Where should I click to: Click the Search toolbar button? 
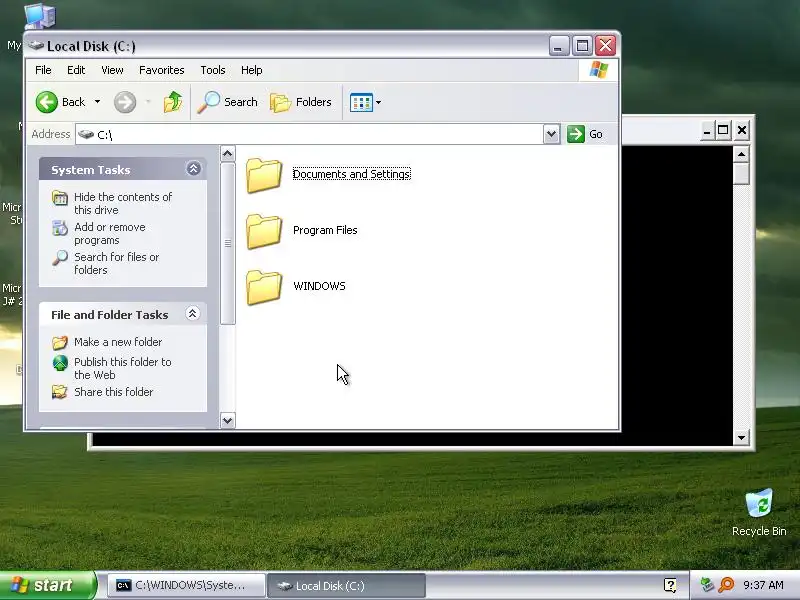click(x=228, y=102)
